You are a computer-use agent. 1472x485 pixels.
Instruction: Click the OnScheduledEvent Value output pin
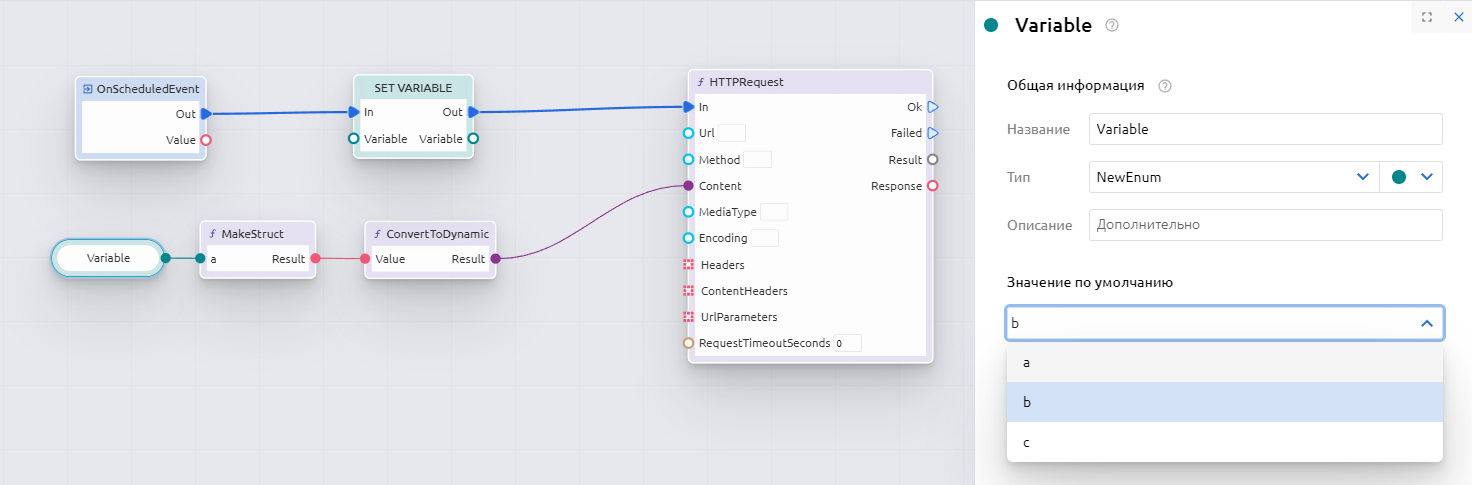206,140
